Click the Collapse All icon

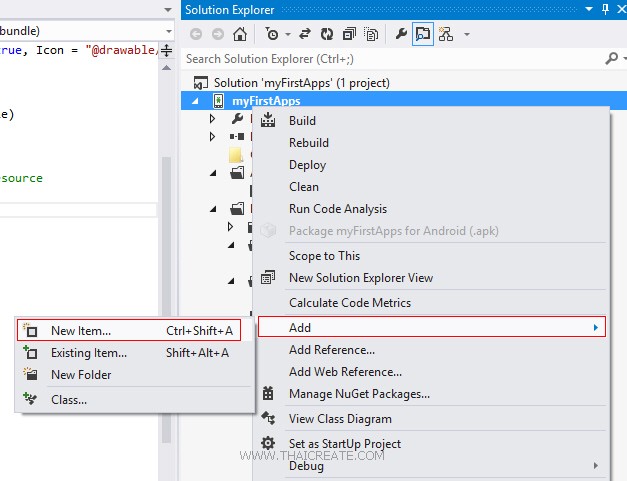coord(349,34)
